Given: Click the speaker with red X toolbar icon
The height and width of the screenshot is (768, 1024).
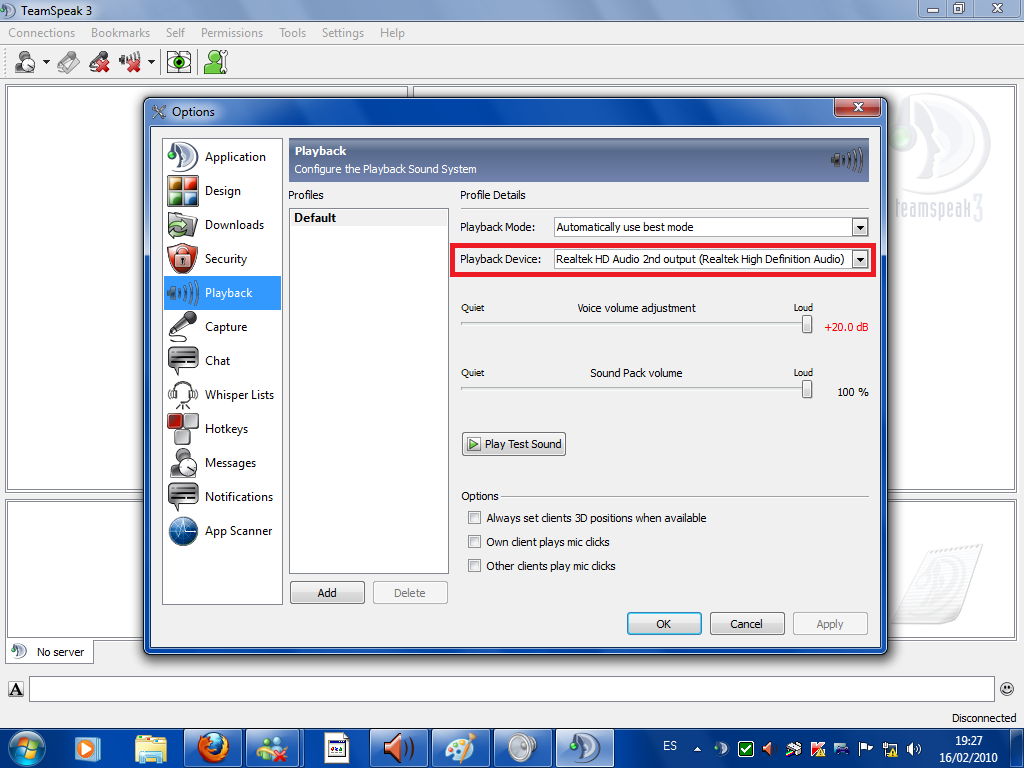Looking at the screenshot, I should (130, 62).
